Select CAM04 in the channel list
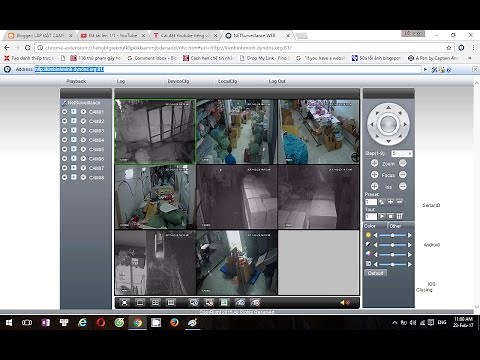480x360 pixels. pos(96,140)
